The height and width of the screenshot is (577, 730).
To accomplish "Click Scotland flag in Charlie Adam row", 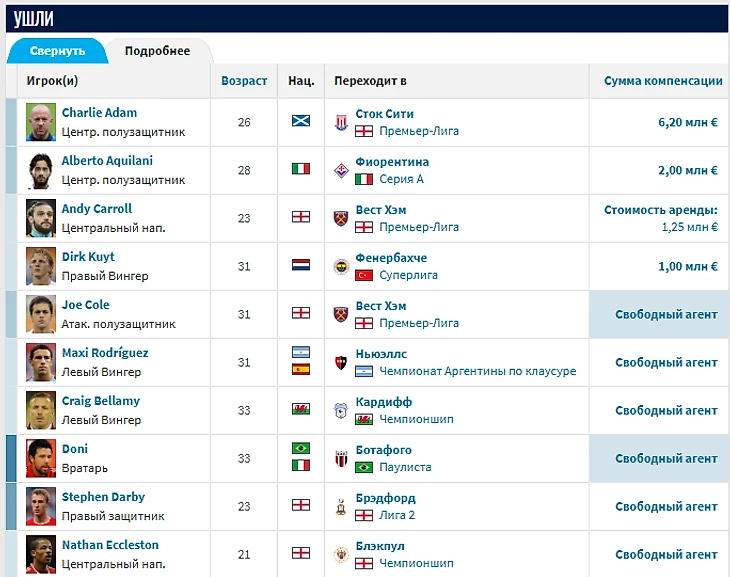I will pyautogui.click(x=300, y=122).
